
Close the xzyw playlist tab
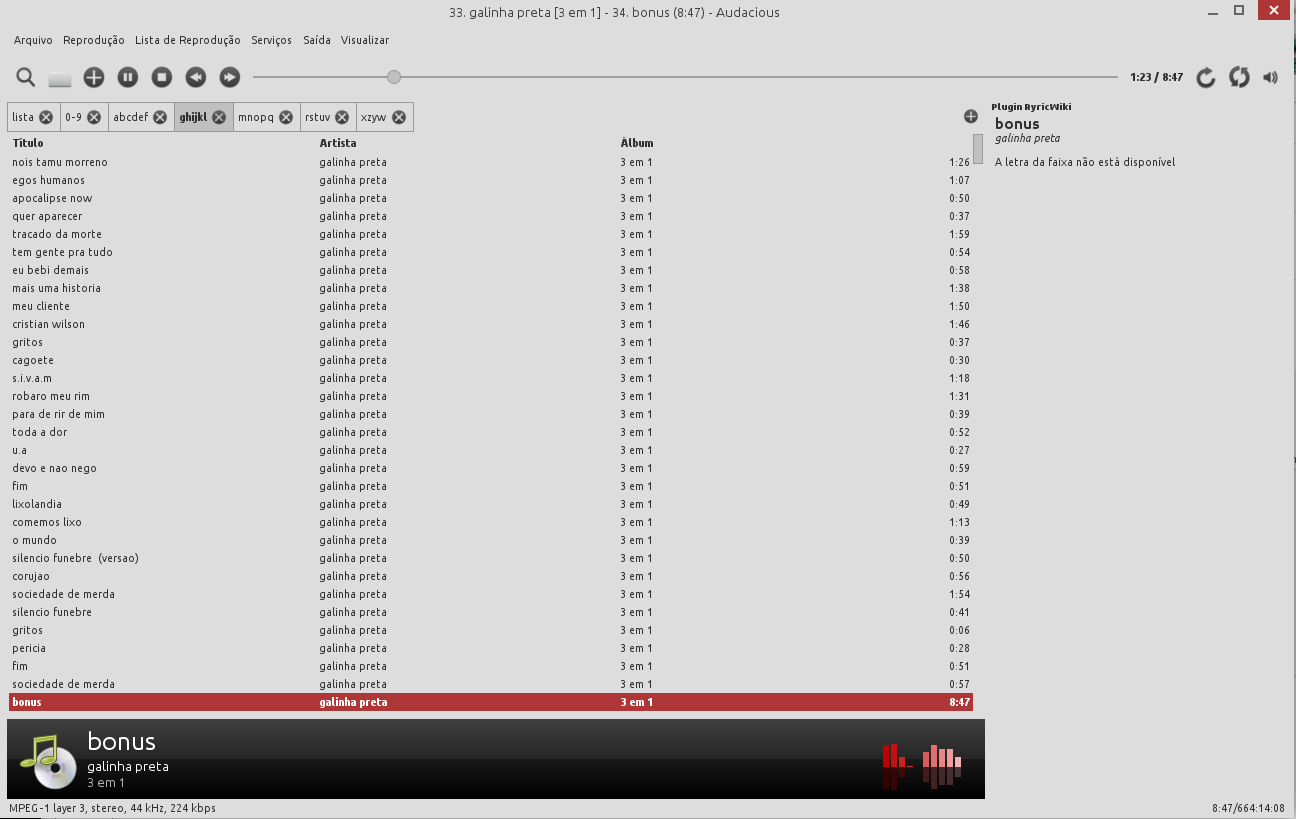point(399,117)
